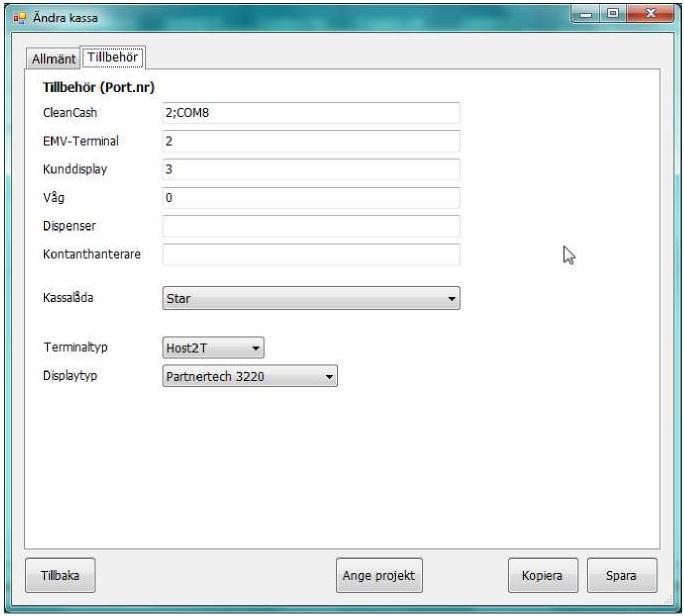This screenshot has width=684, height=616.
Task: Expand the Terminaltyp dropdown Host2T
Action: (213, 348)
